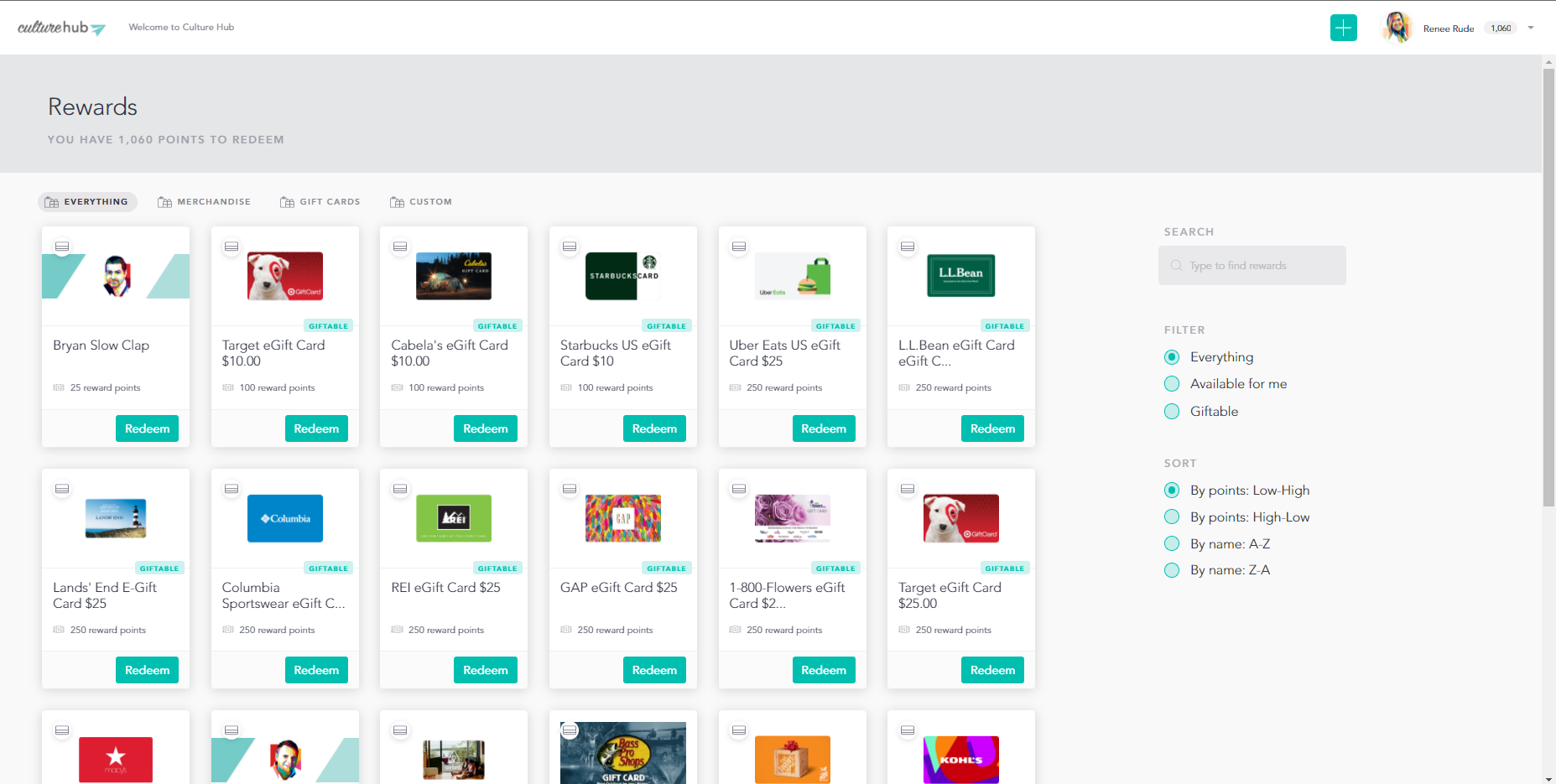1556x784 pixels.
Task: Click card icon on Cabela's tile
Action: pyautogui.click(x=400, y=247)
